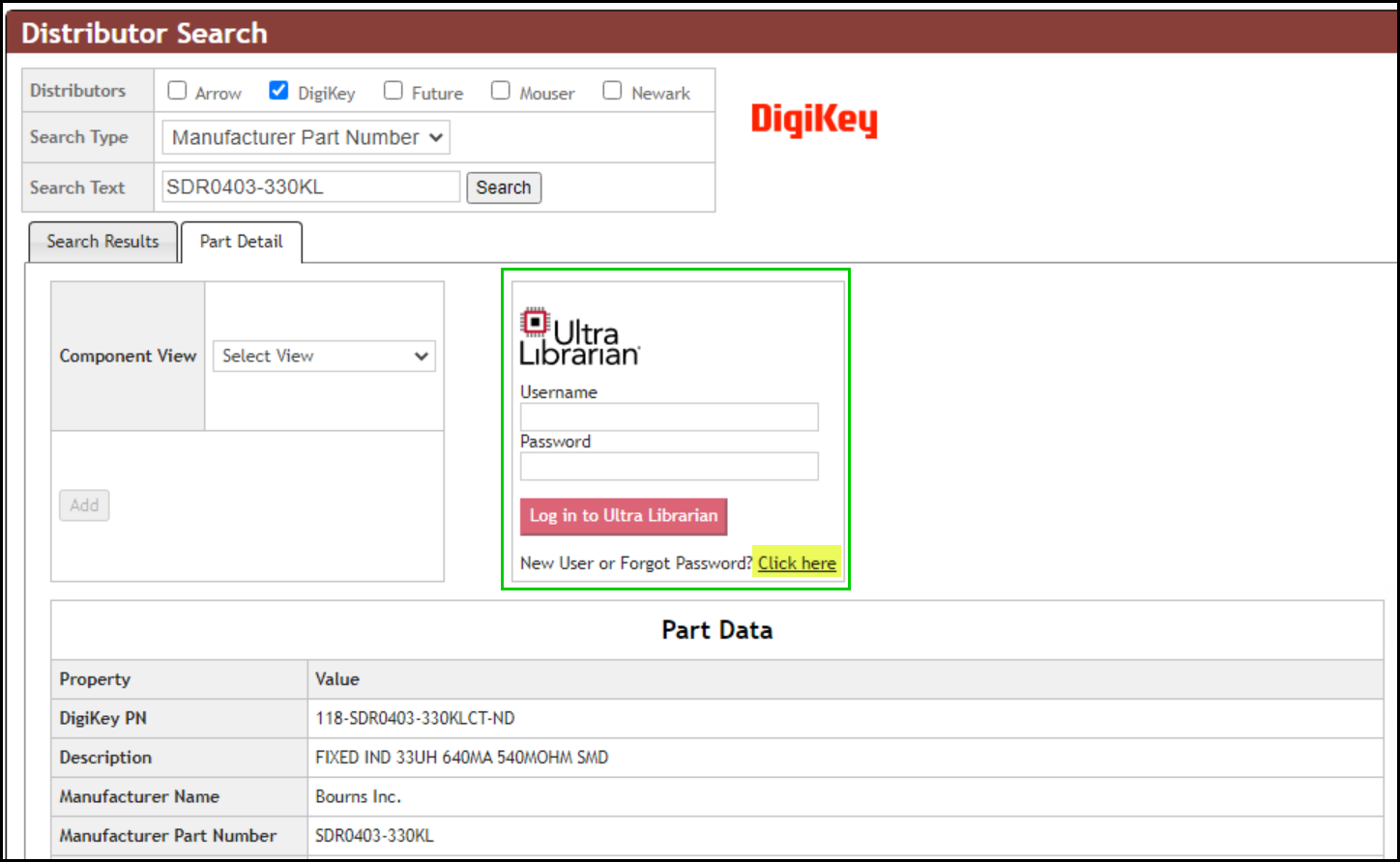The height and width of the screenshot is (862, 1400).
Task: Uncheck the DigiKey distributor checkbox
Action: (278, 89)
